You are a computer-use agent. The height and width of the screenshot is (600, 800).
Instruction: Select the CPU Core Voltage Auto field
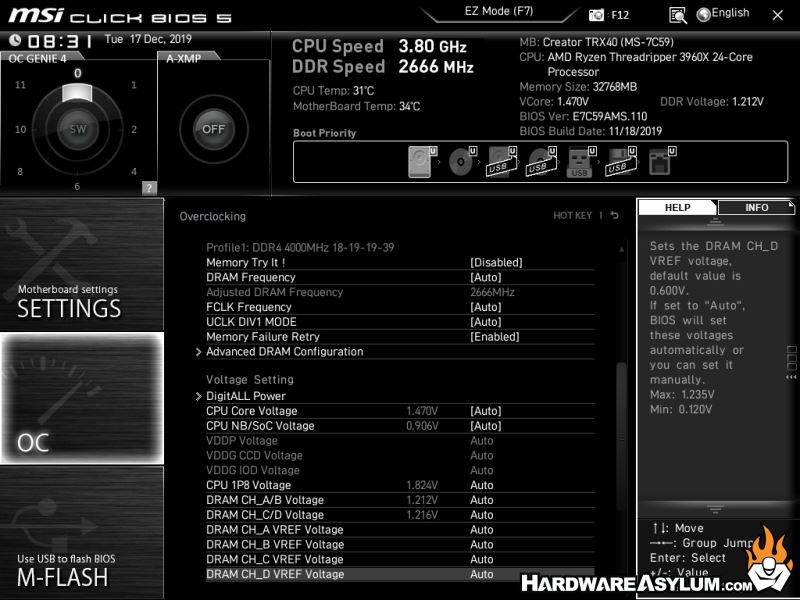tap(486, 411)
